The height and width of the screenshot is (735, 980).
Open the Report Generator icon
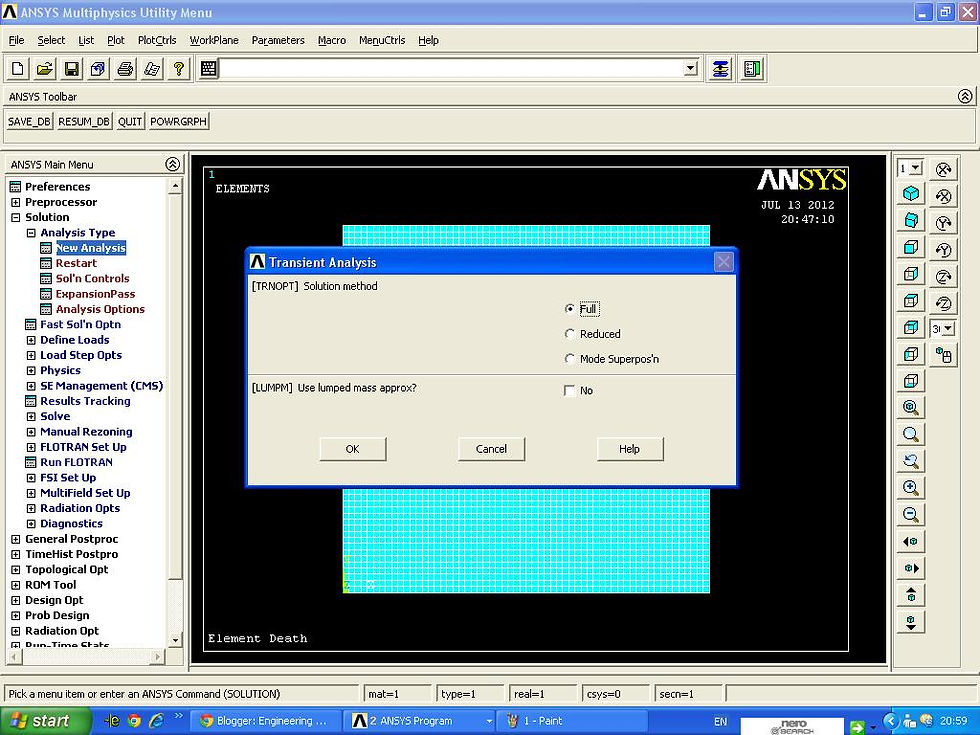152,69
